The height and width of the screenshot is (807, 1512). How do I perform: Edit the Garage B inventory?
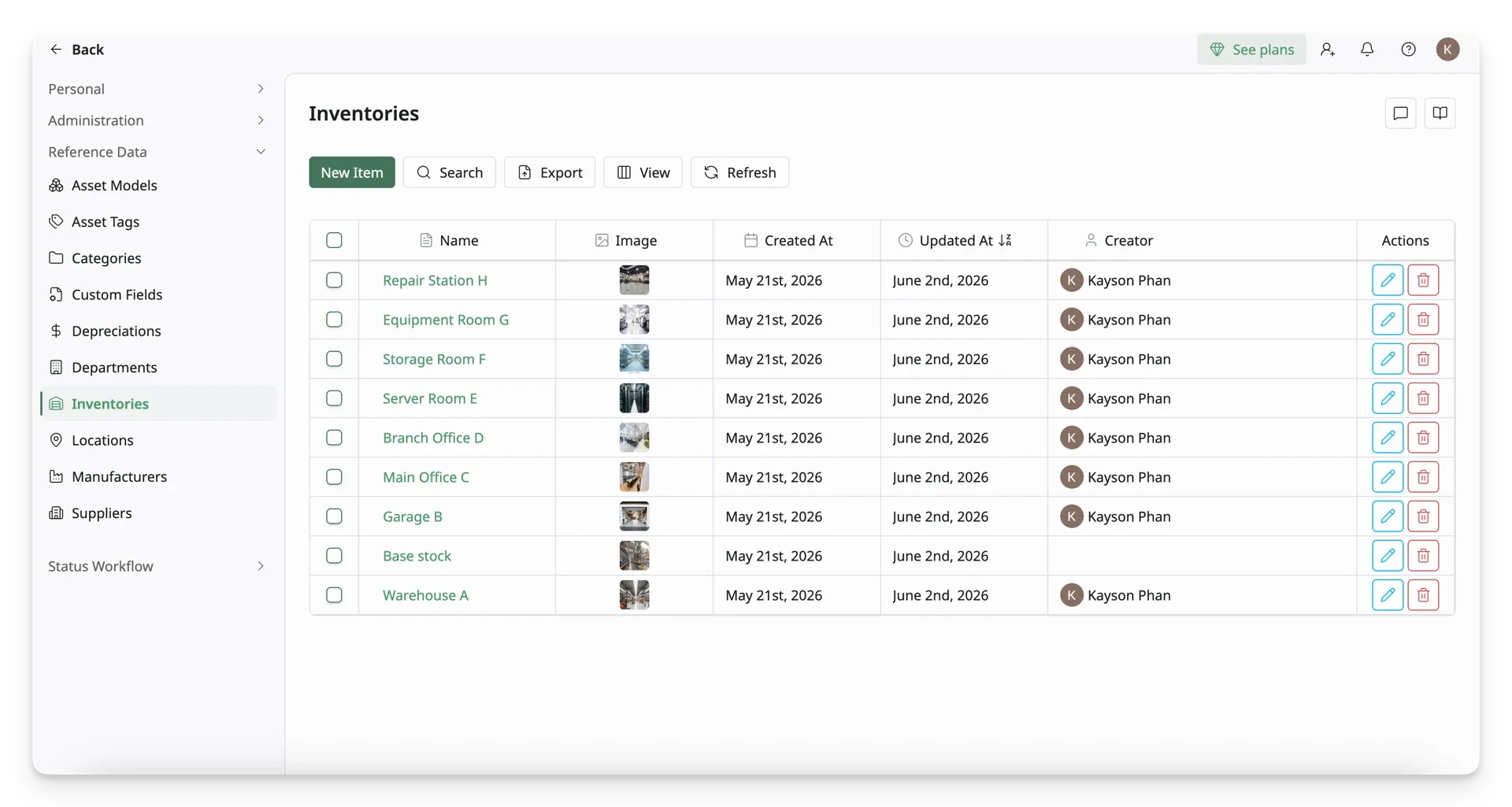click(1388, 516)
